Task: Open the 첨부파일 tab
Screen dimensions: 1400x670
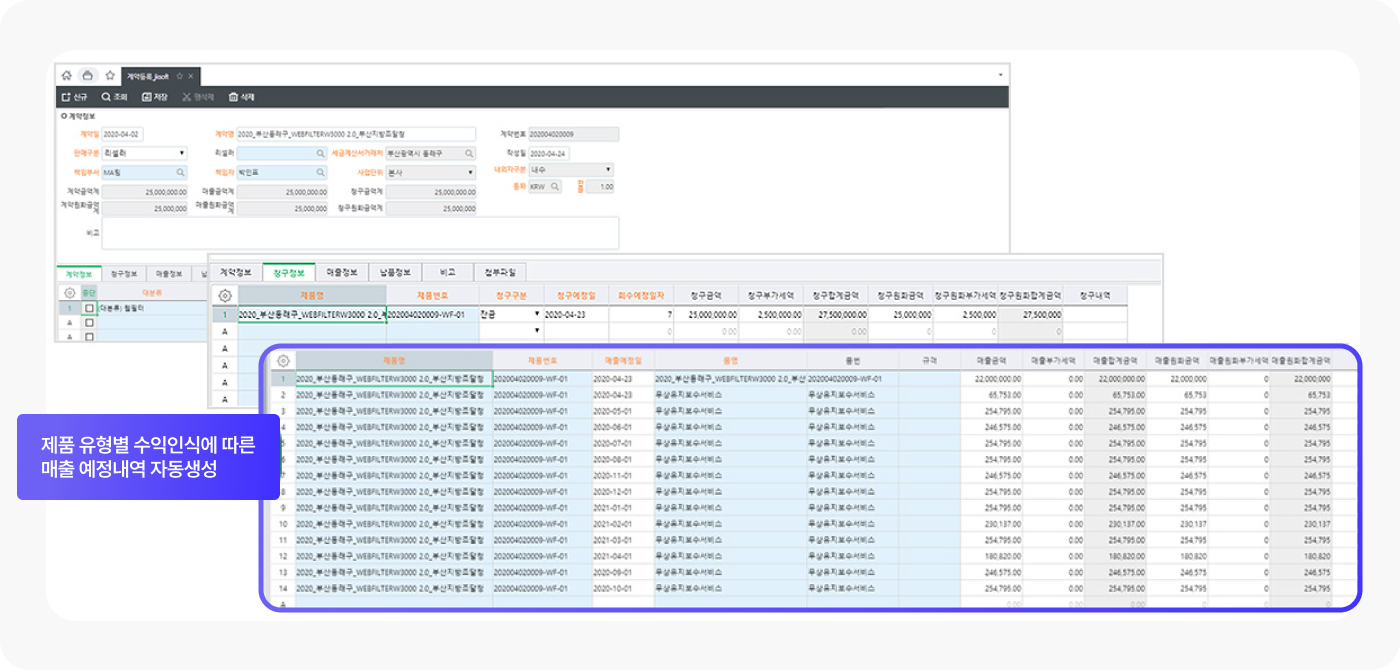Action: pos(499,272)
